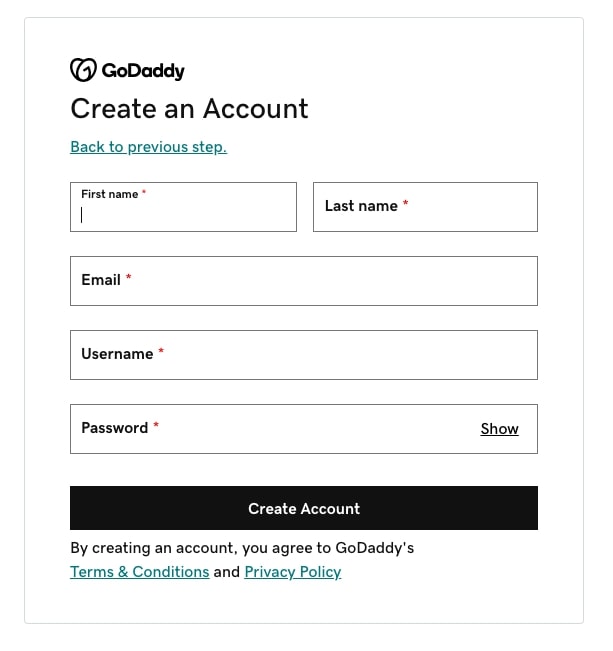Focus the First name input field
The height and width of the screenshot is (651, 613).
click(184, 207)
